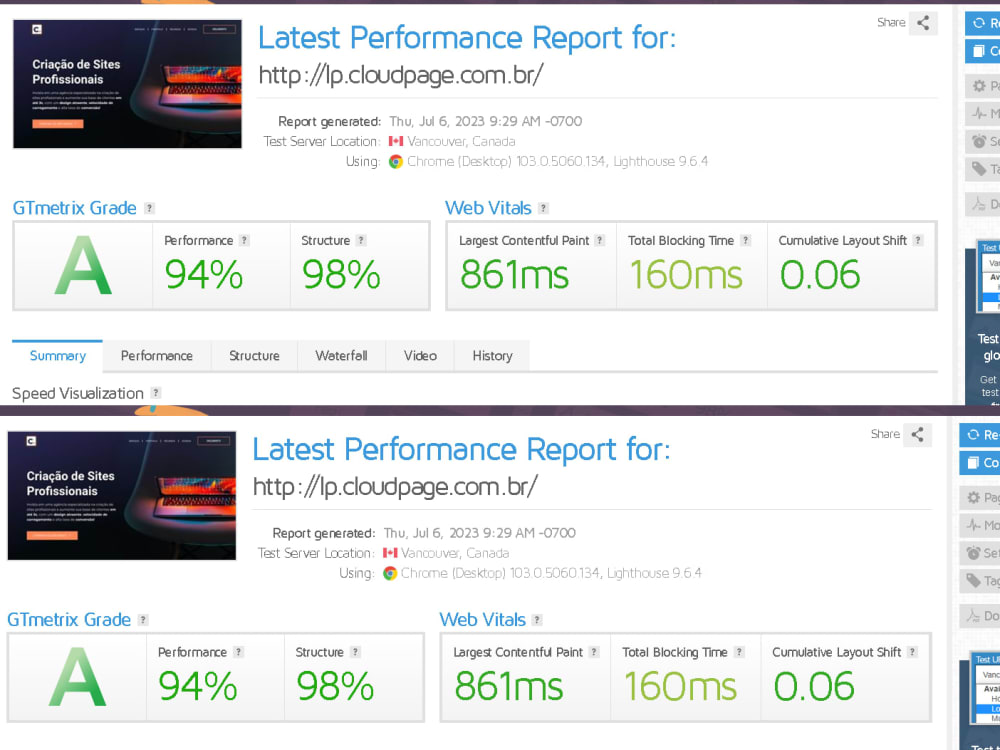
Task: Select the Video tab
Action: point(420,356)
